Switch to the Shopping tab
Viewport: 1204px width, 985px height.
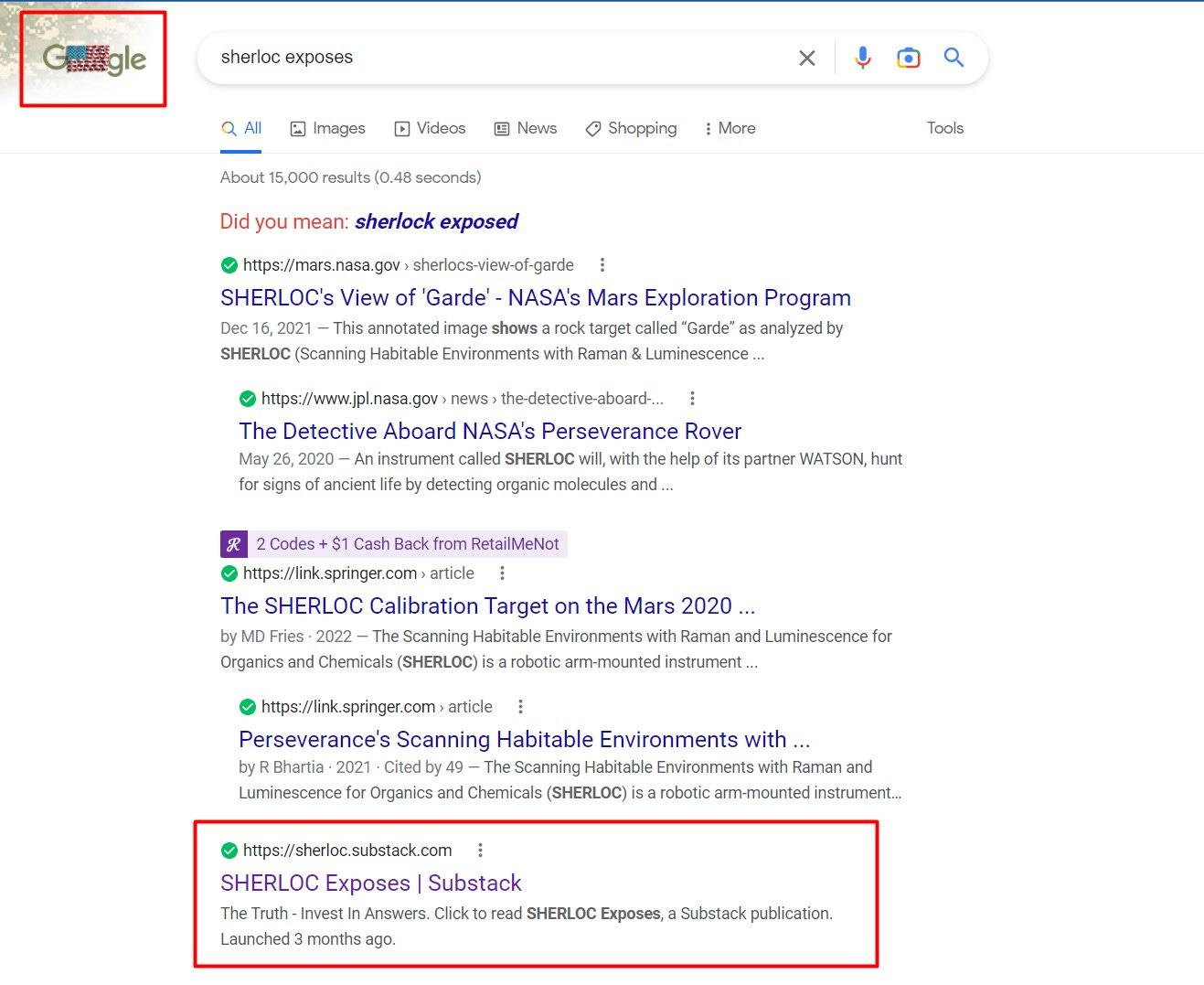coord(632,129)
